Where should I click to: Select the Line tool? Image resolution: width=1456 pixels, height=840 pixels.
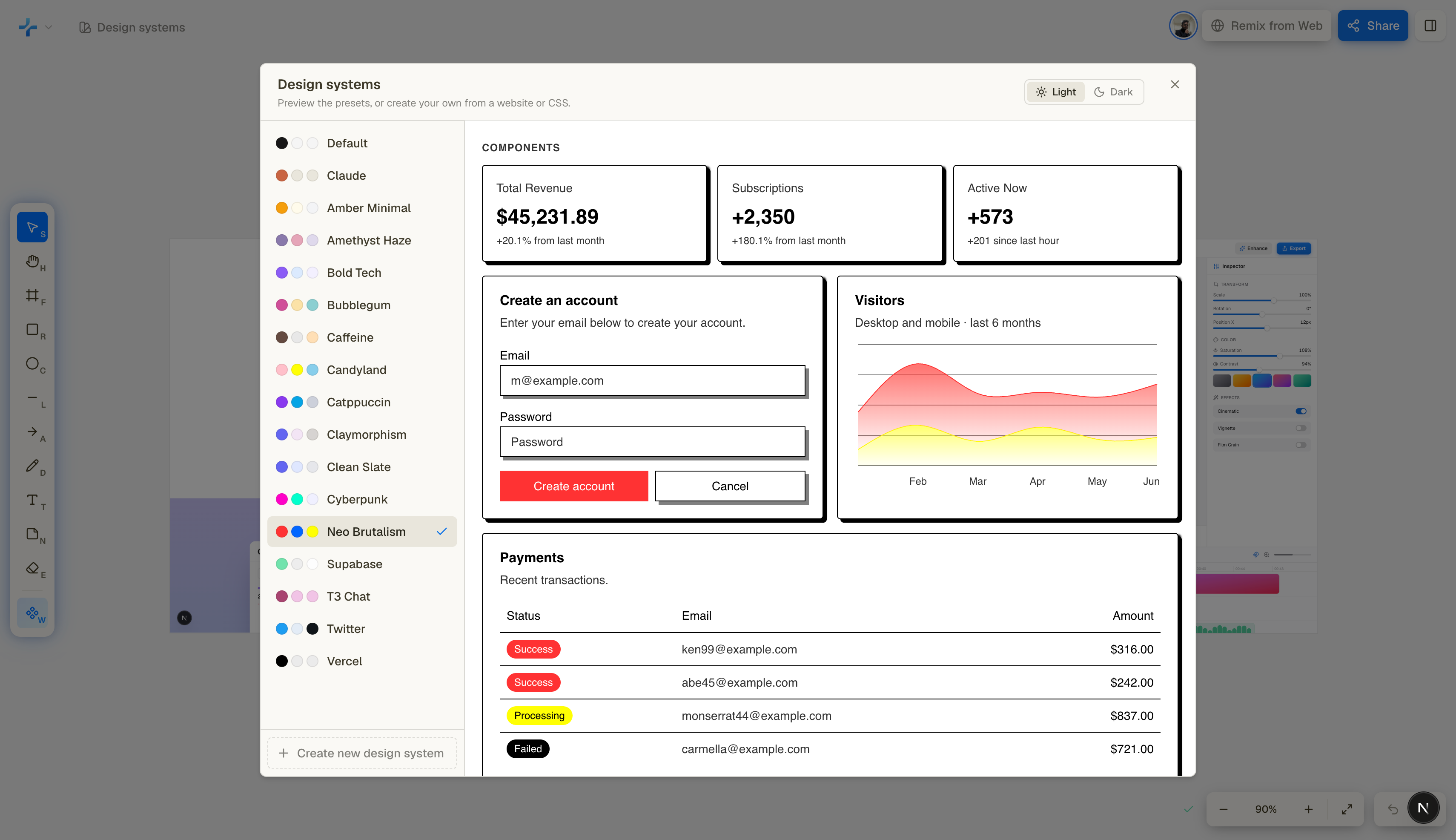(x=32, y=397)
